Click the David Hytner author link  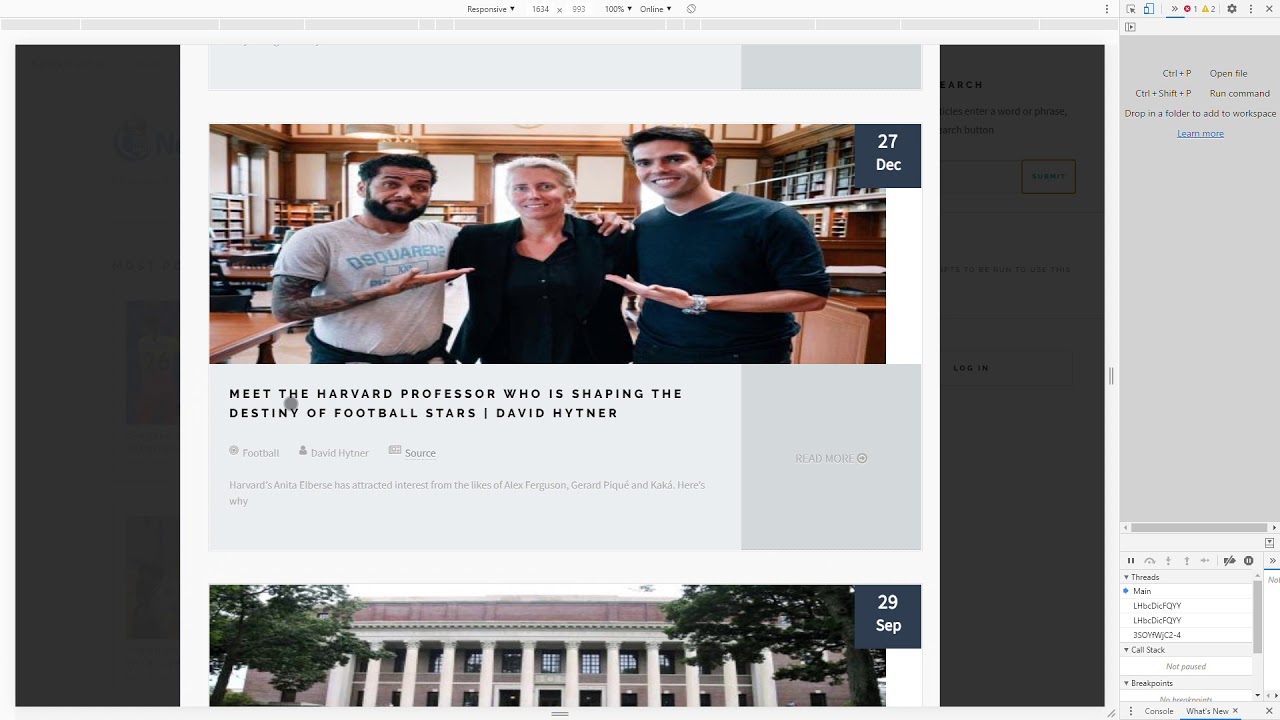pos(339,453)
